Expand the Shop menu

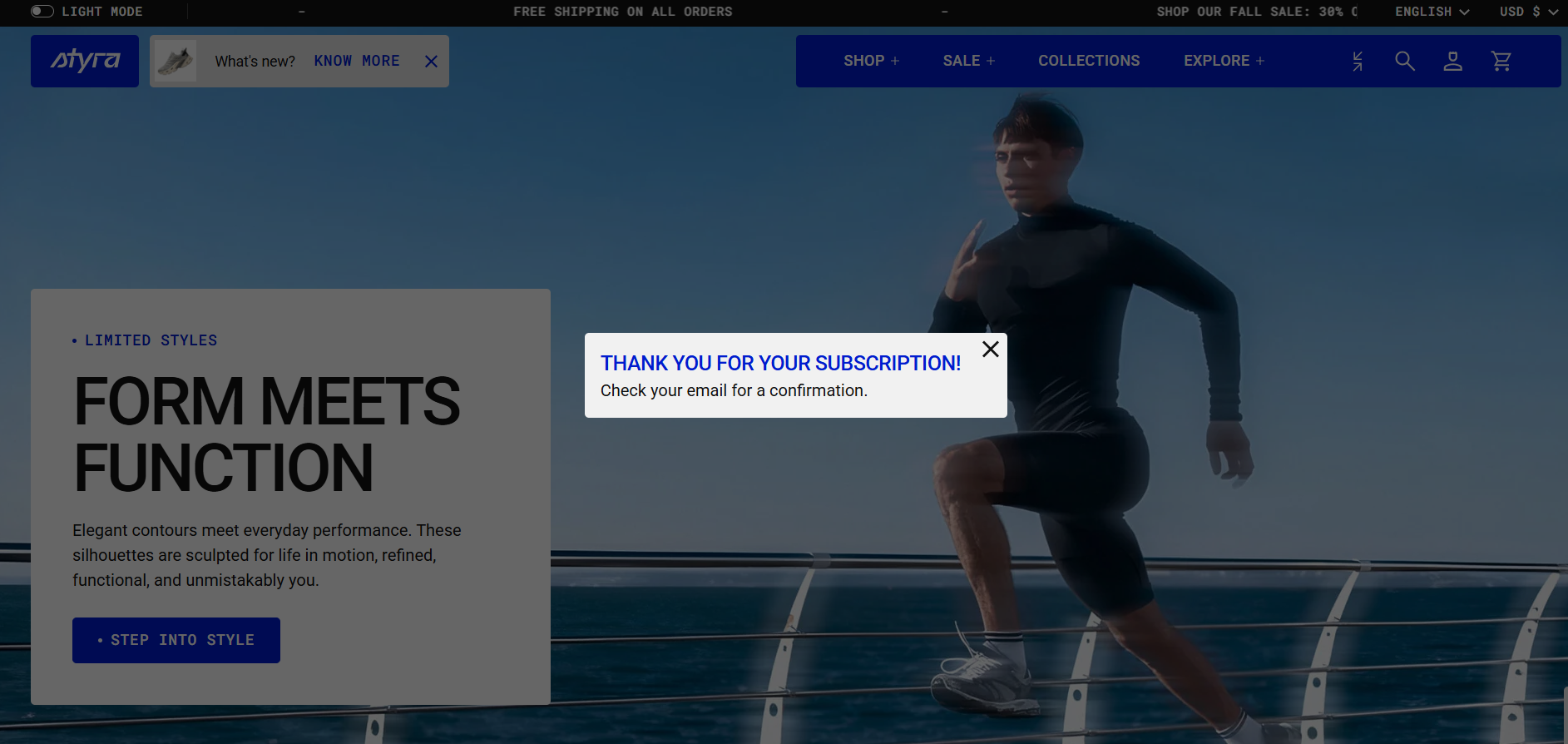pos(872,61)
